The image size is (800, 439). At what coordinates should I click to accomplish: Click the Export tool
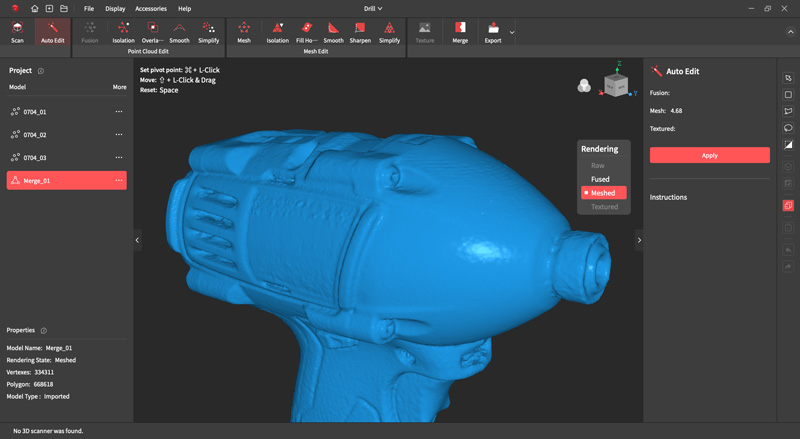[493, 32]
